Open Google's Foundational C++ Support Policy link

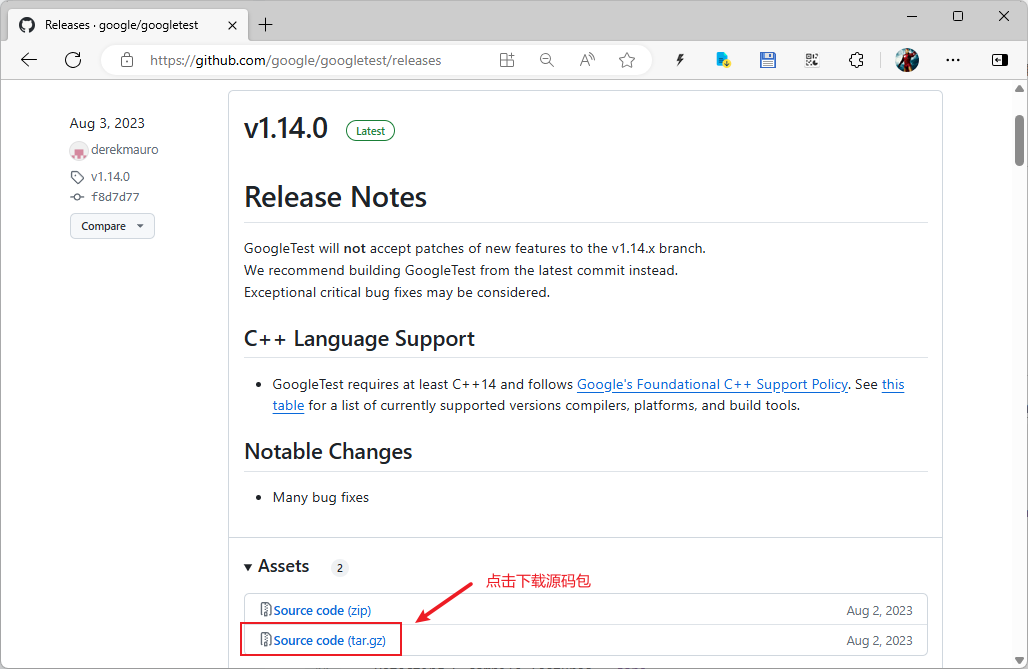(712, 384)
